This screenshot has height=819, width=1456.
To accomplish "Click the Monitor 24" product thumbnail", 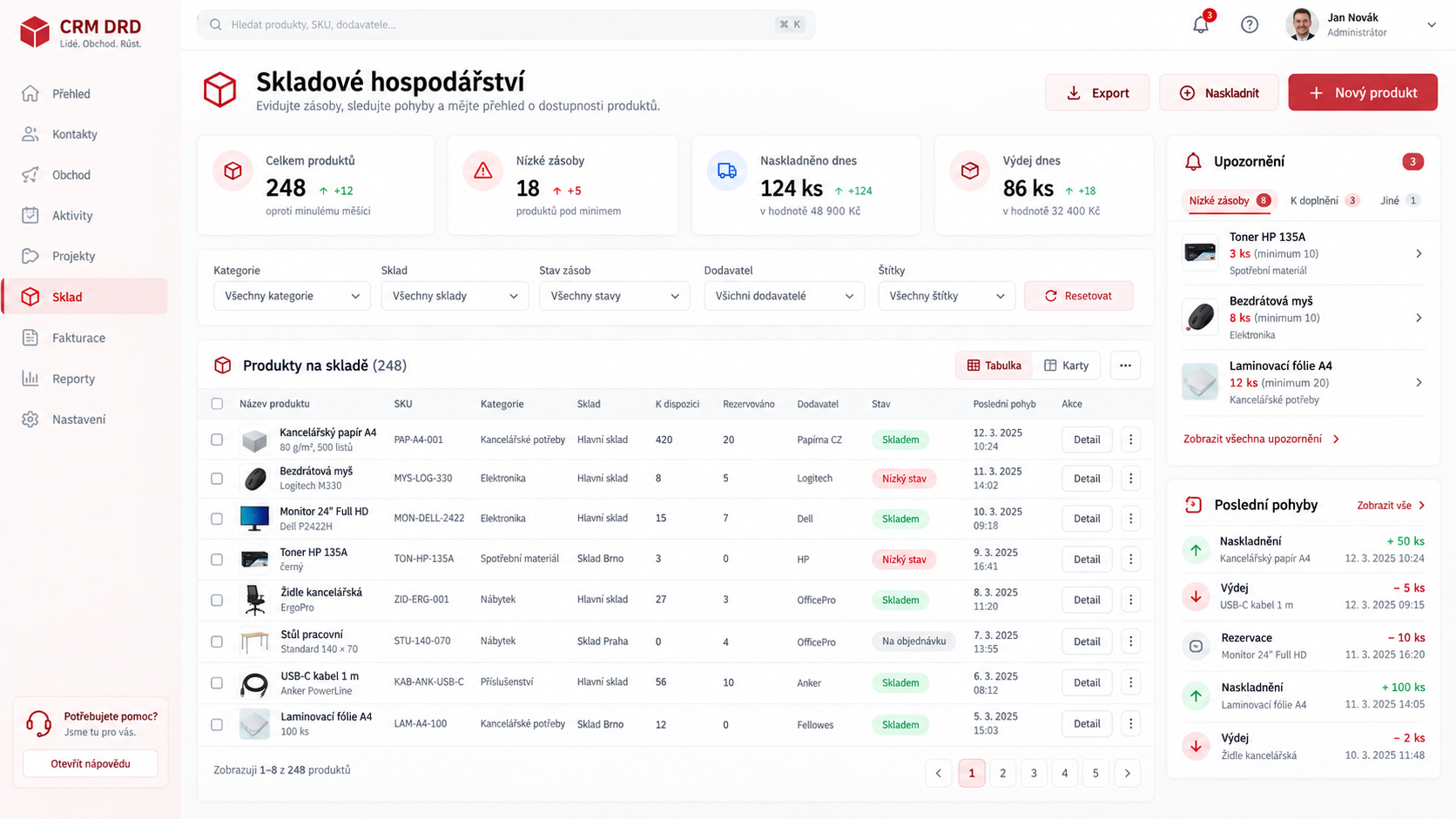I will [254, 519].
